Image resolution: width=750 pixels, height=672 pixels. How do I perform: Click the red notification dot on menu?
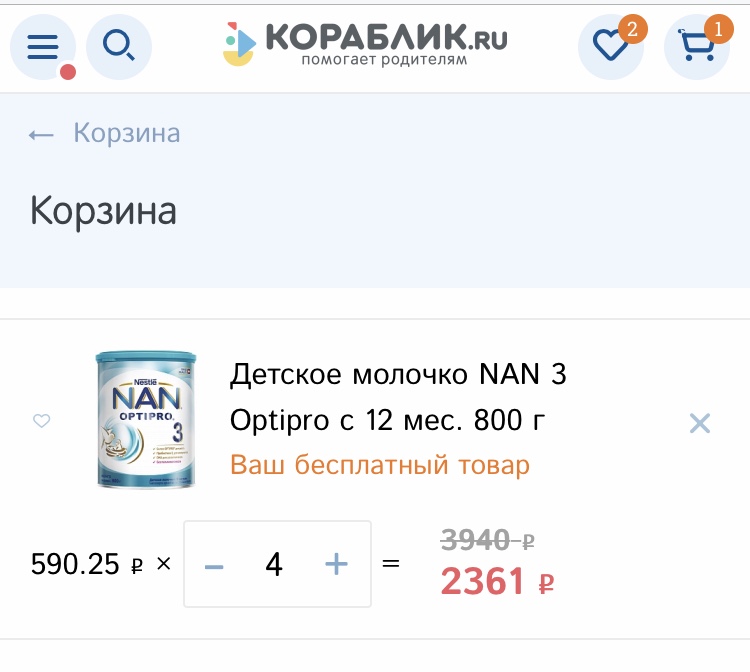tap(68, 72)
